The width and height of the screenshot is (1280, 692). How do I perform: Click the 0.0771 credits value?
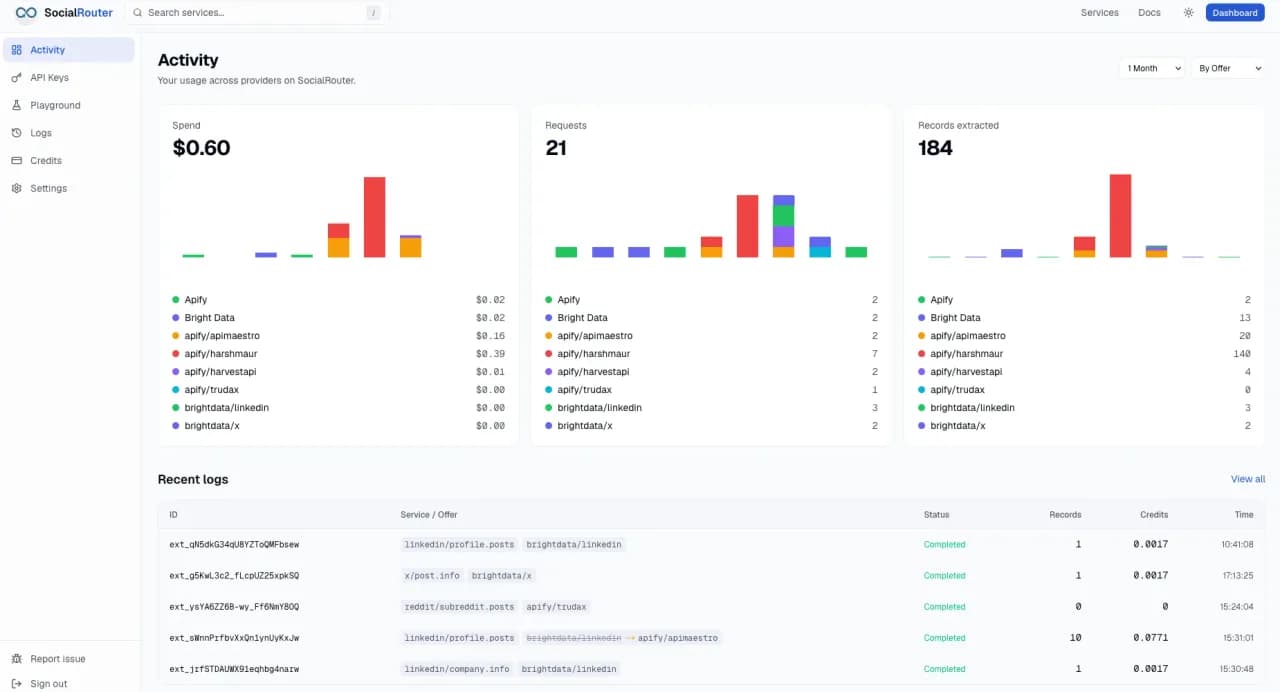point(1150,638)
